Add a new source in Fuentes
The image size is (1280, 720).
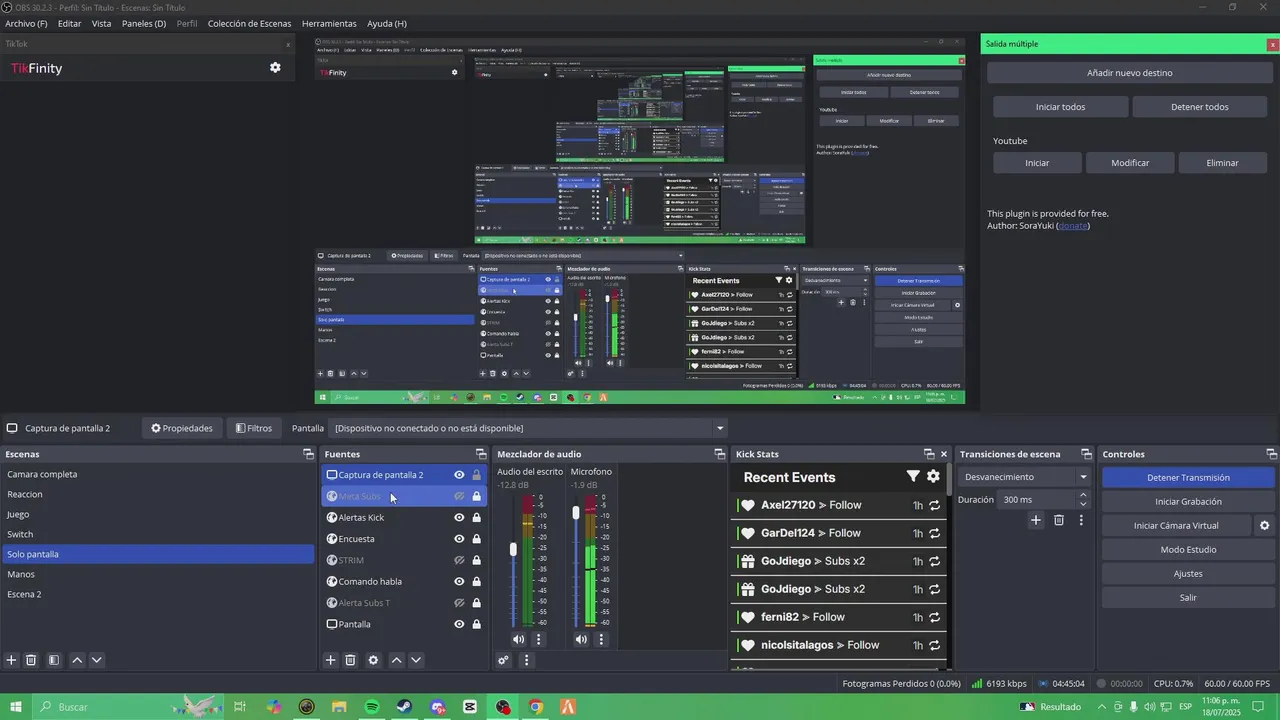tap(331, 660)
